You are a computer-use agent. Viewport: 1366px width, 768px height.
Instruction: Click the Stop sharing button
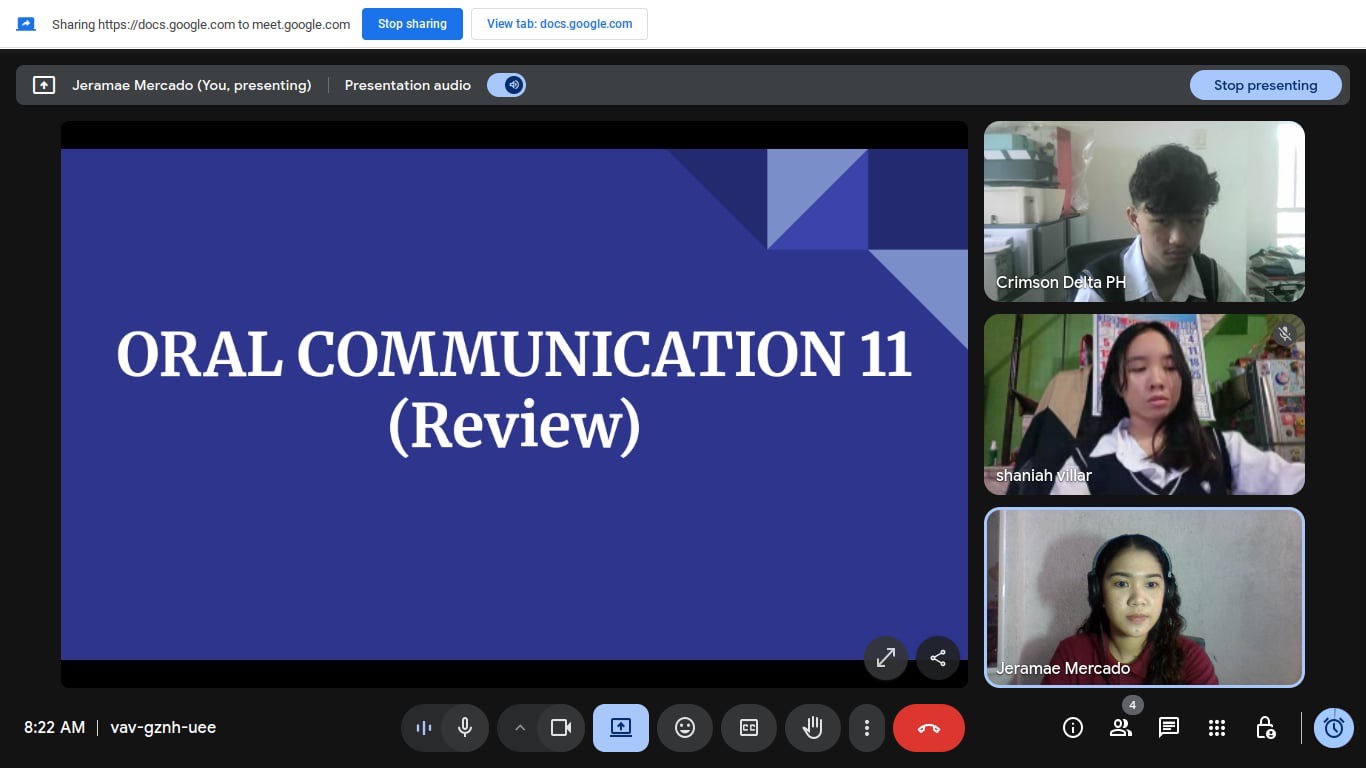412,24
